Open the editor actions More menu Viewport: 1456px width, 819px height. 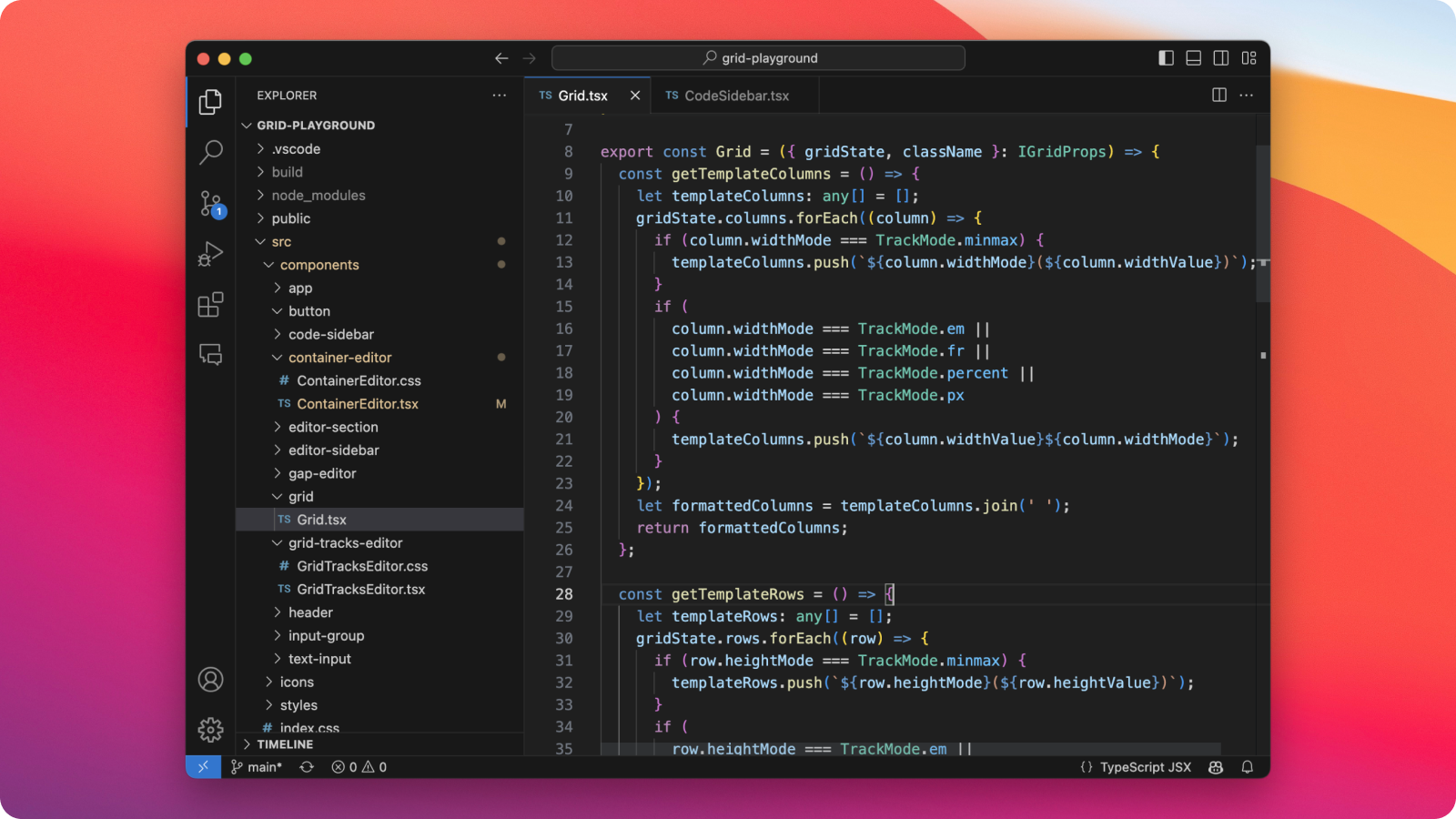pos(1246,95)
